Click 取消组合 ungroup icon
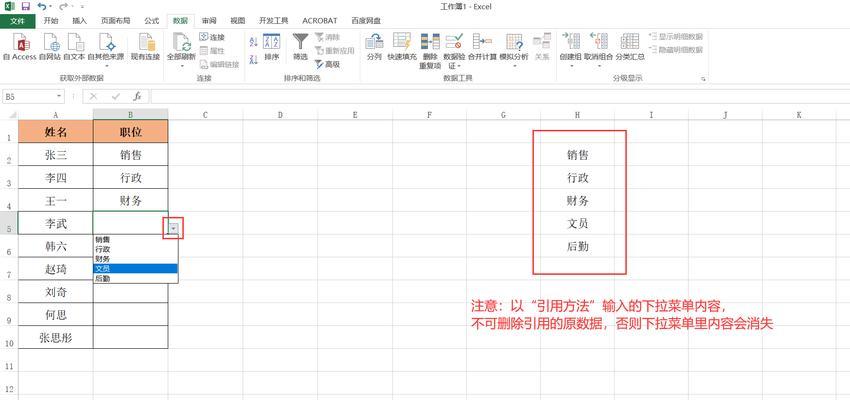 (598, 42)
